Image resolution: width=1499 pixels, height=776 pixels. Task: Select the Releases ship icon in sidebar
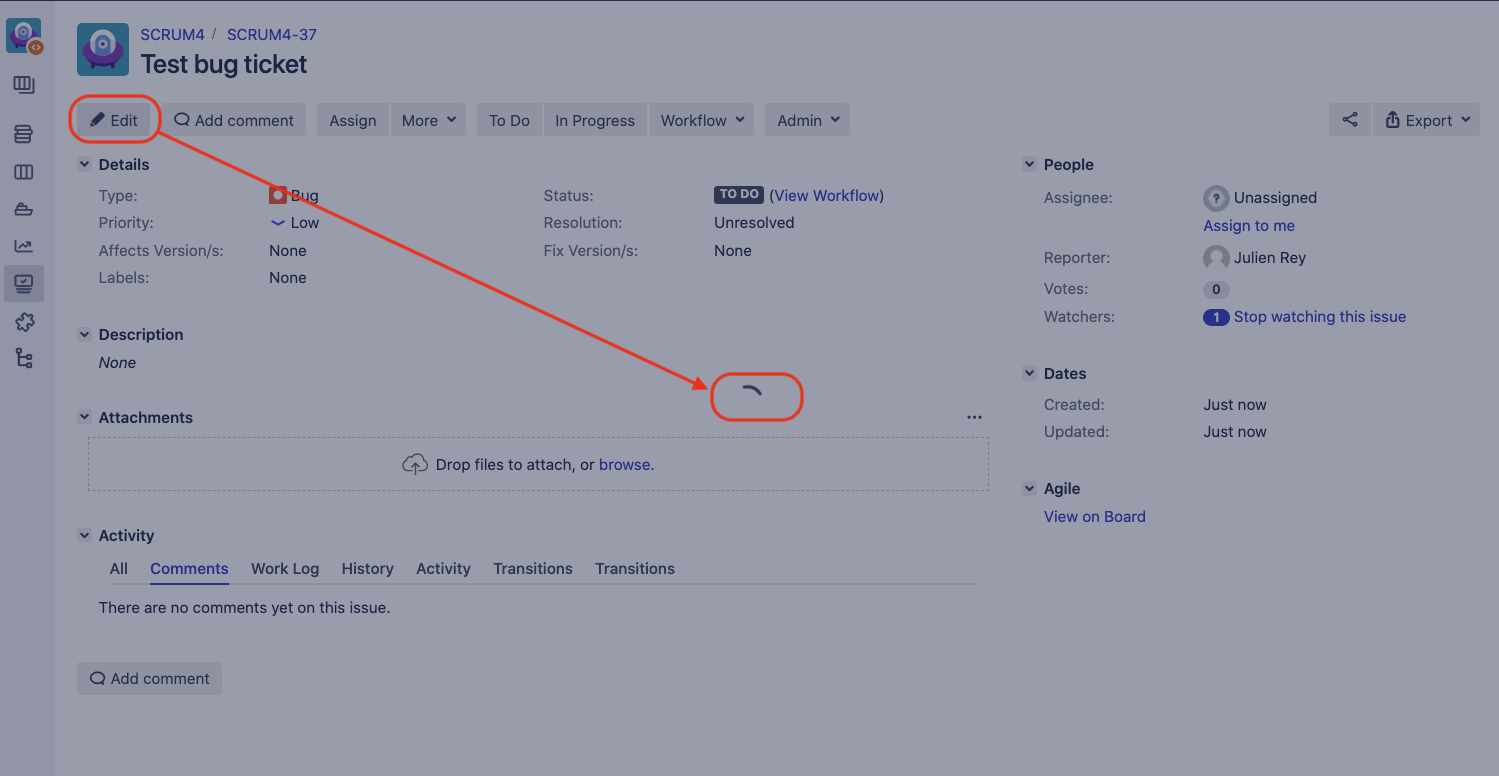23,208
